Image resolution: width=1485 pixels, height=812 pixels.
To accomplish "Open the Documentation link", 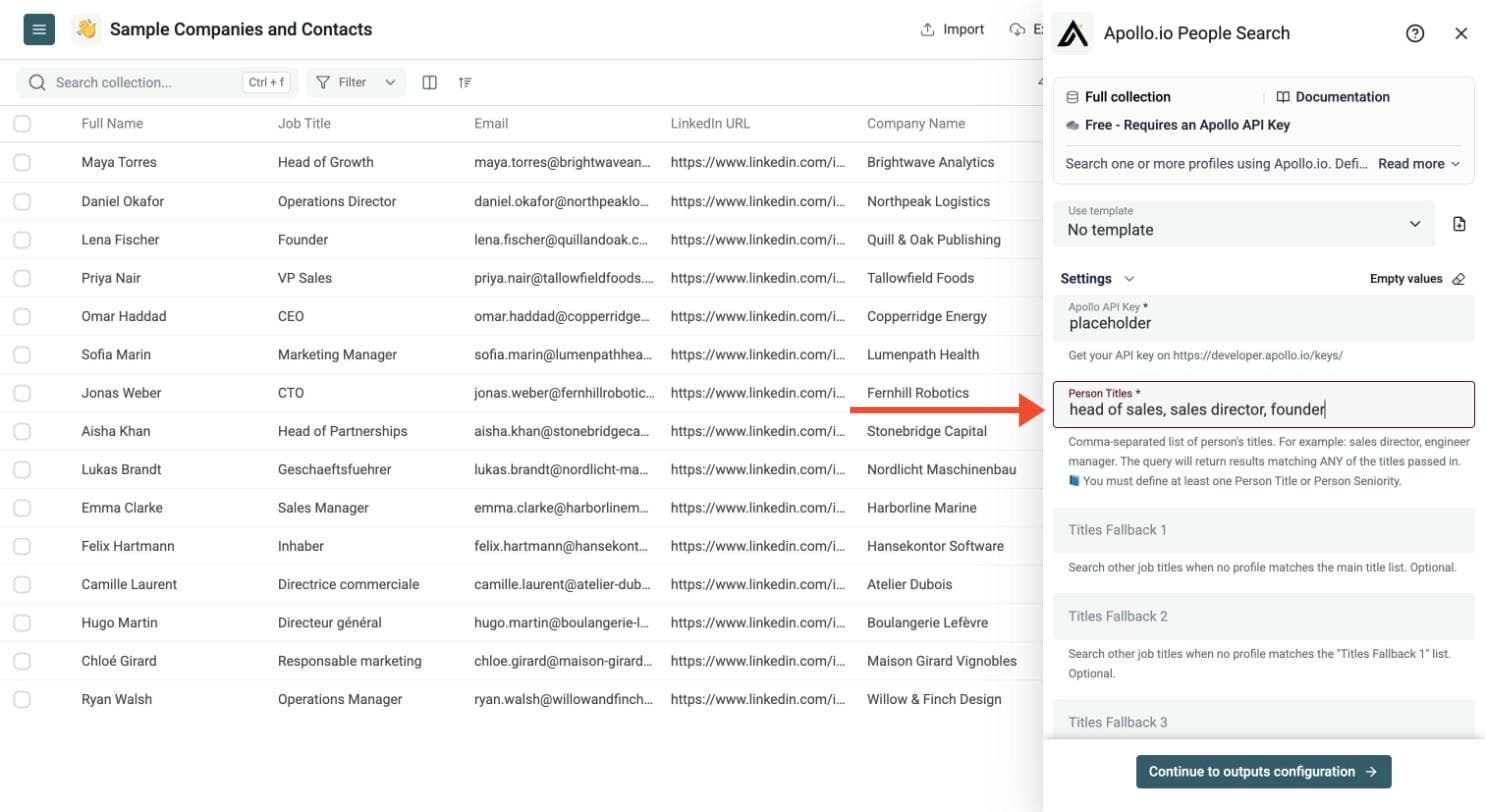I will point(1333,97).
